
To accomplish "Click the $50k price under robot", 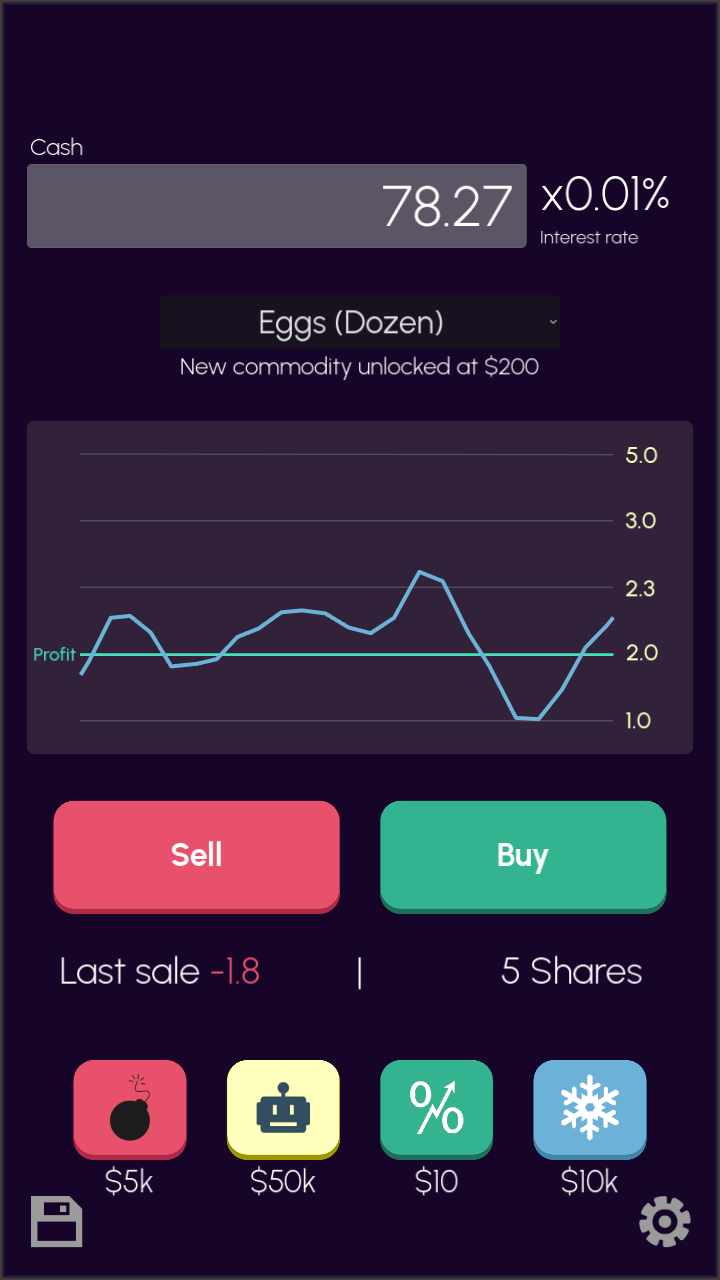I will 283,1182.
